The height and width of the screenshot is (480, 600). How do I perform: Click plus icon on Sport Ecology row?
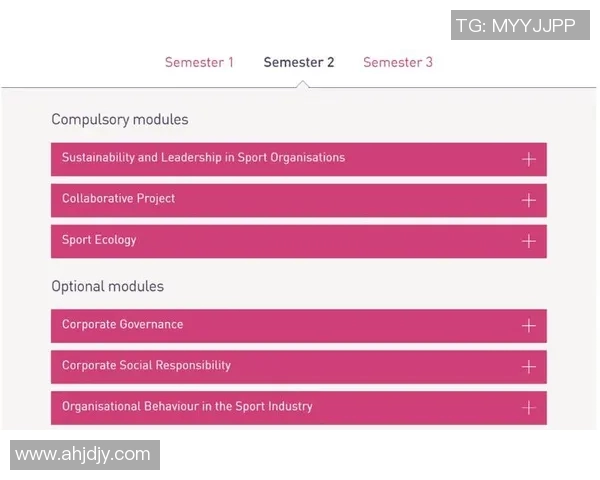528,241
